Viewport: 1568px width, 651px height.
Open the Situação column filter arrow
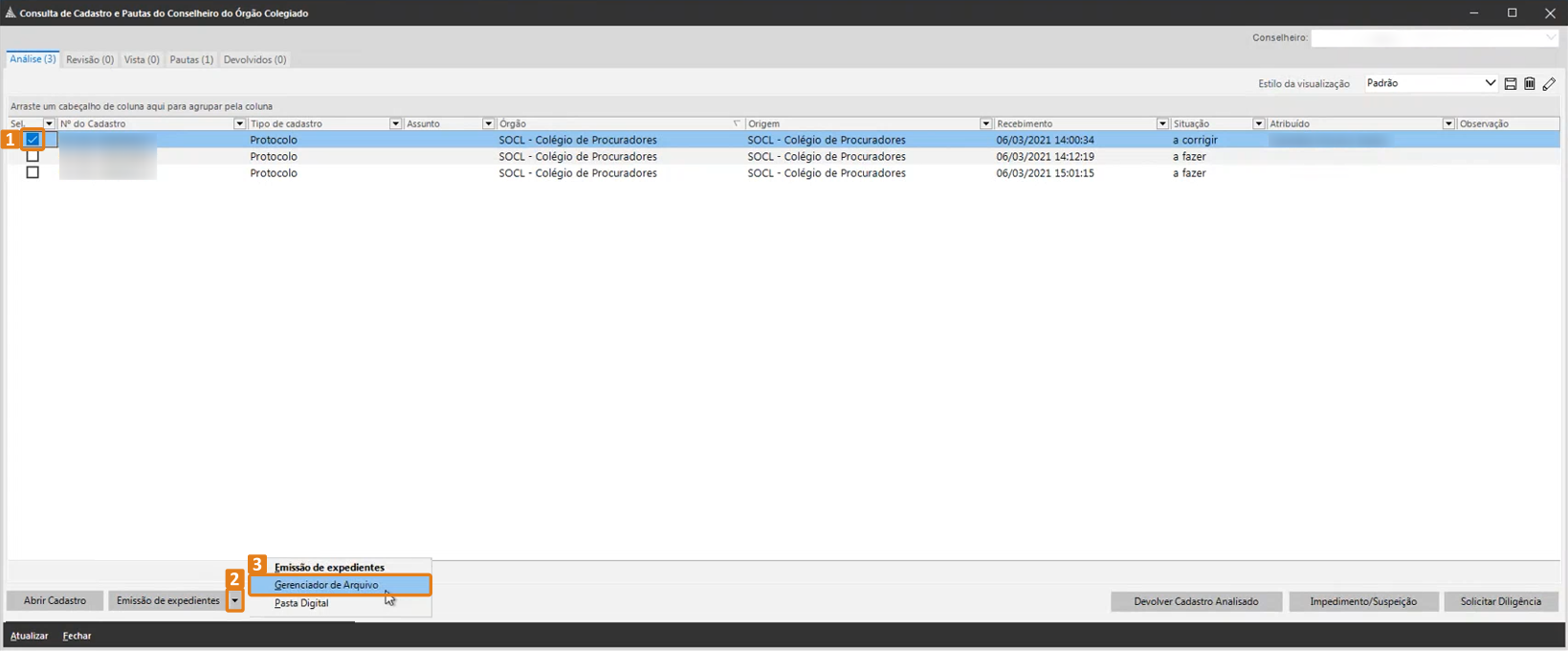click(1259, 123)
